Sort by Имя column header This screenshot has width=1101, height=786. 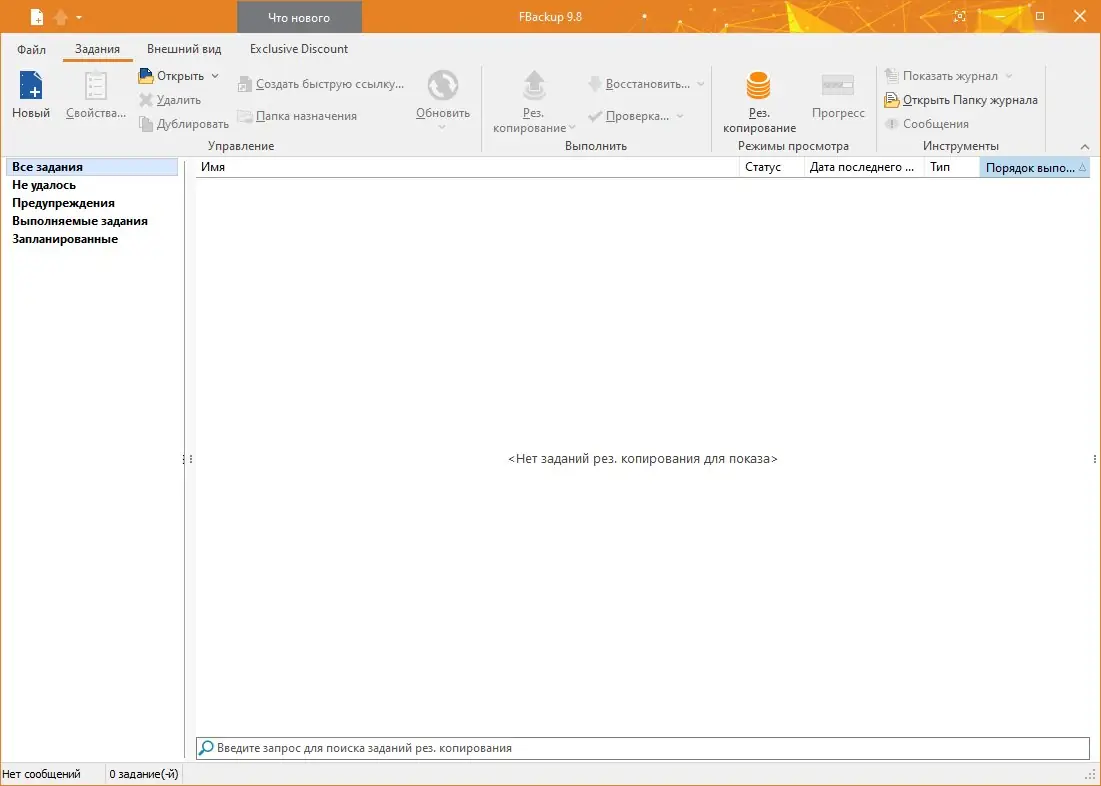pos(467,167)
